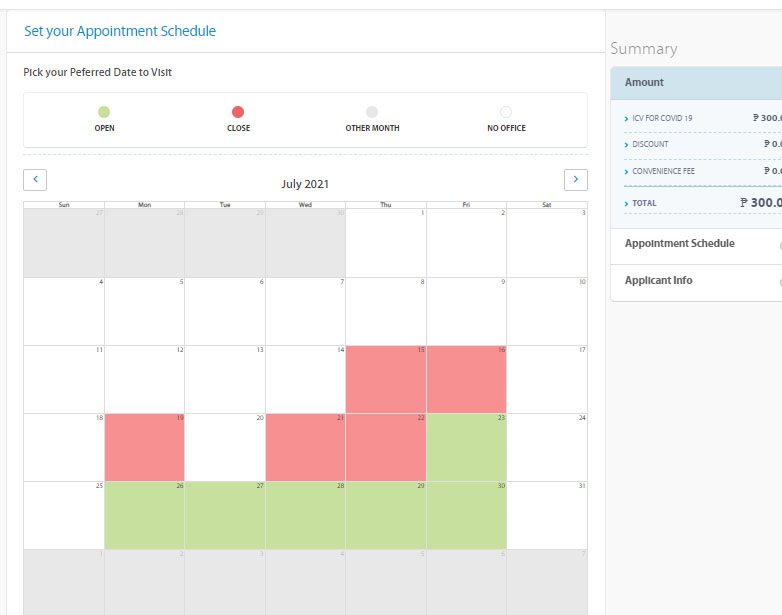Choose July 28 on the calendar
The image size is (782, 615).
coord(305,515)
